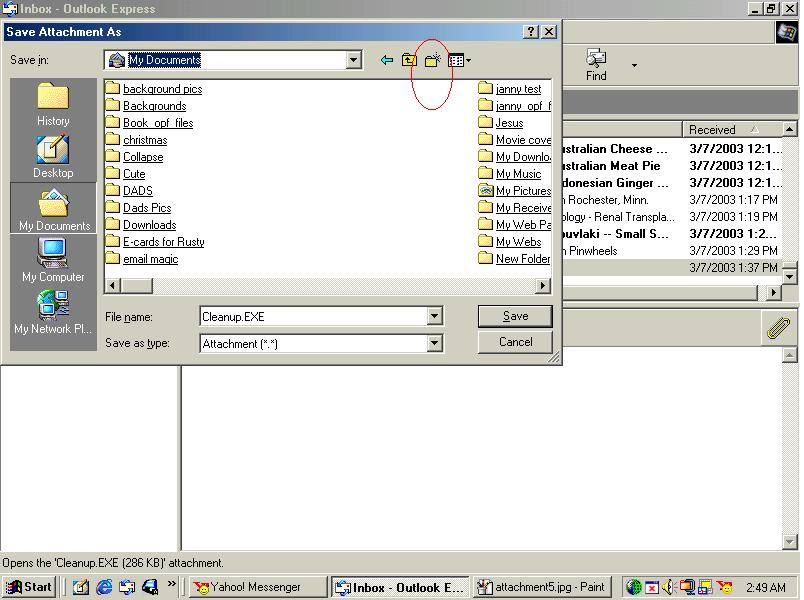Viewport: 804px width, 600px height.
Task: Cancel the Save Attachment dialog
Action: pyautogui.click(x=515, y=342)
